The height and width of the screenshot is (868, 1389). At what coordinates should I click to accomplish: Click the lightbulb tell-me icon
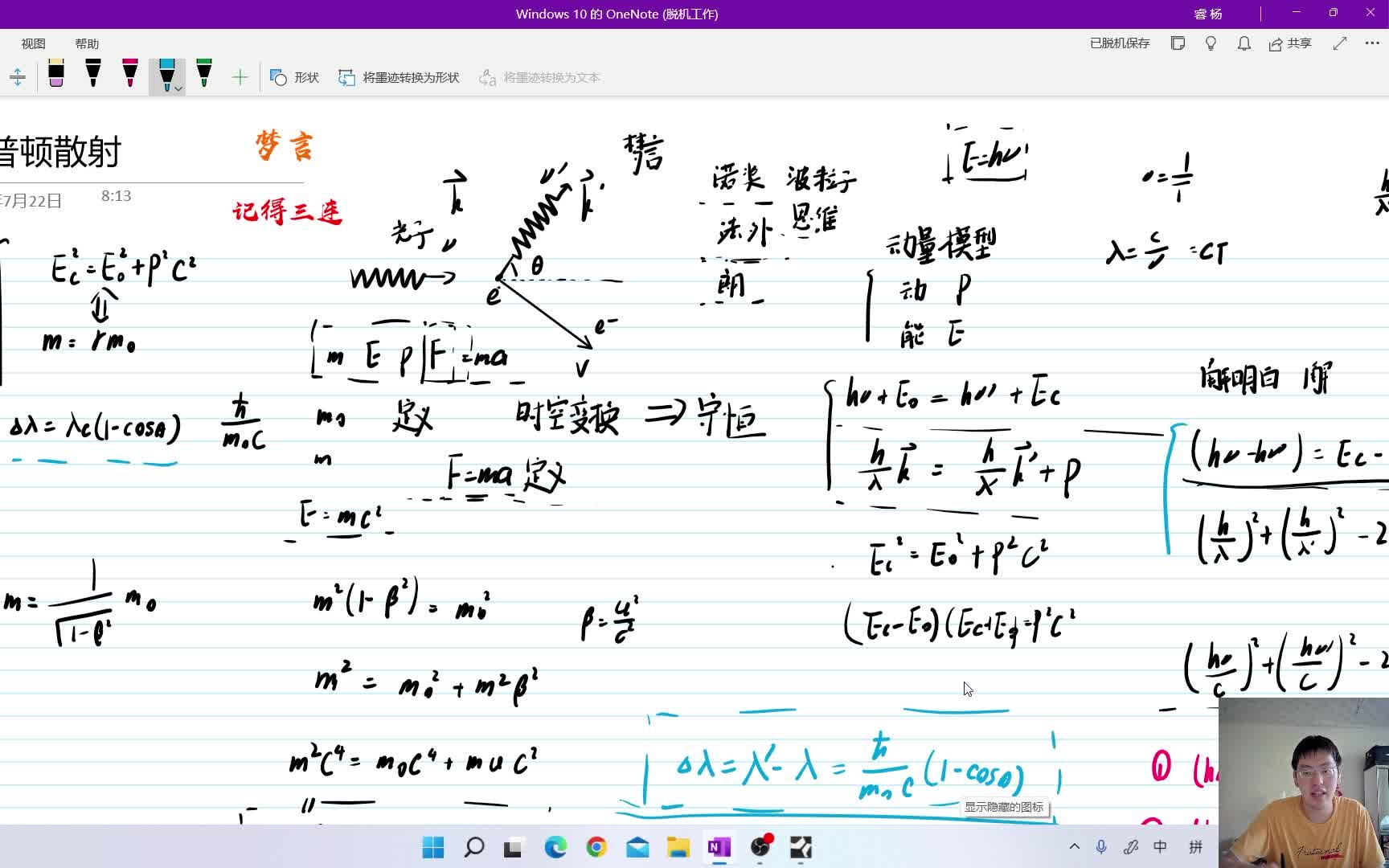1211,43
